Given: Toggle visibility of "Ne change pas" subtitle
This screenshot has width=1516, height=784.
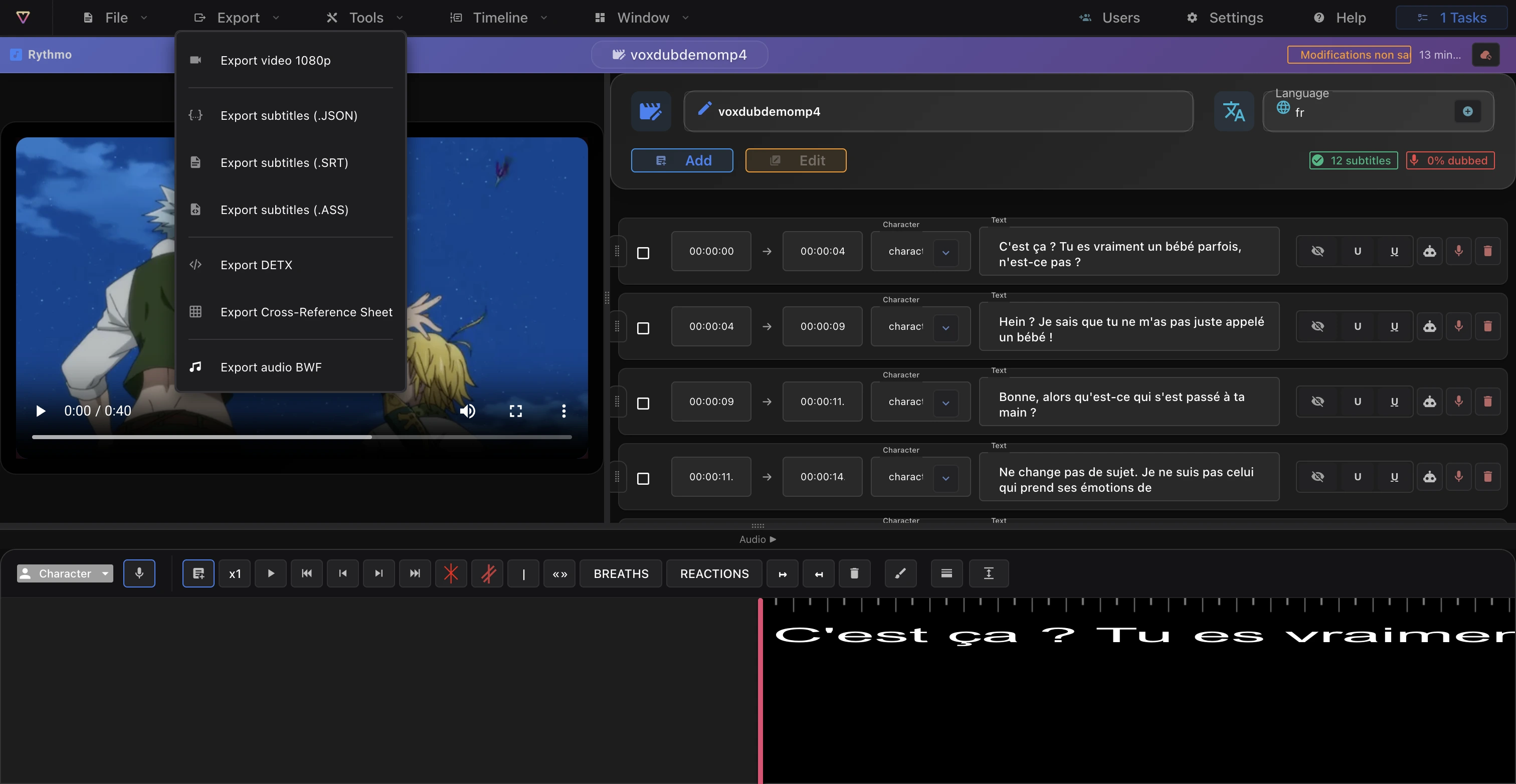Looking at the screenshot, I should coord(1317,477).
